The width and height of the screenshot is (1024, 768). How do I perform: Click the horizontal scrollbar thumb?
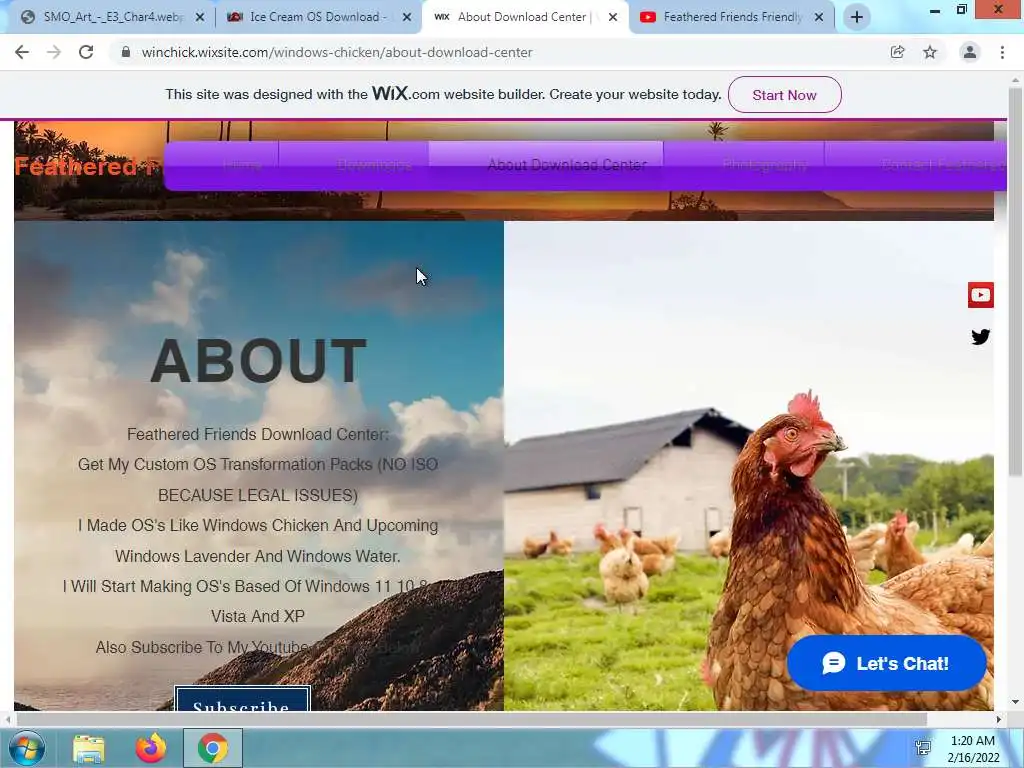470,719
